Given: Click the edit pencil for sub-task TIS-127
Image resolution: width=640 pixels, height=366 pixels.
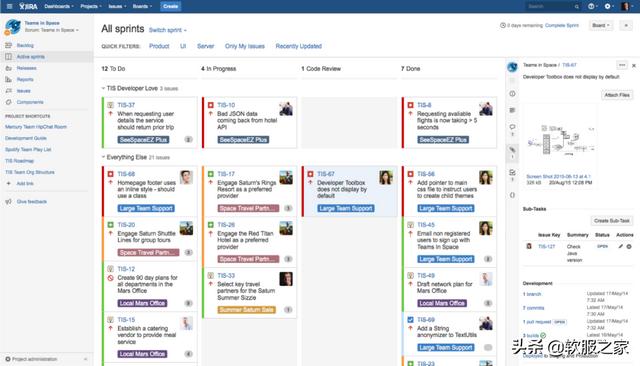Looking at the screenshot, I should (621, 246).
